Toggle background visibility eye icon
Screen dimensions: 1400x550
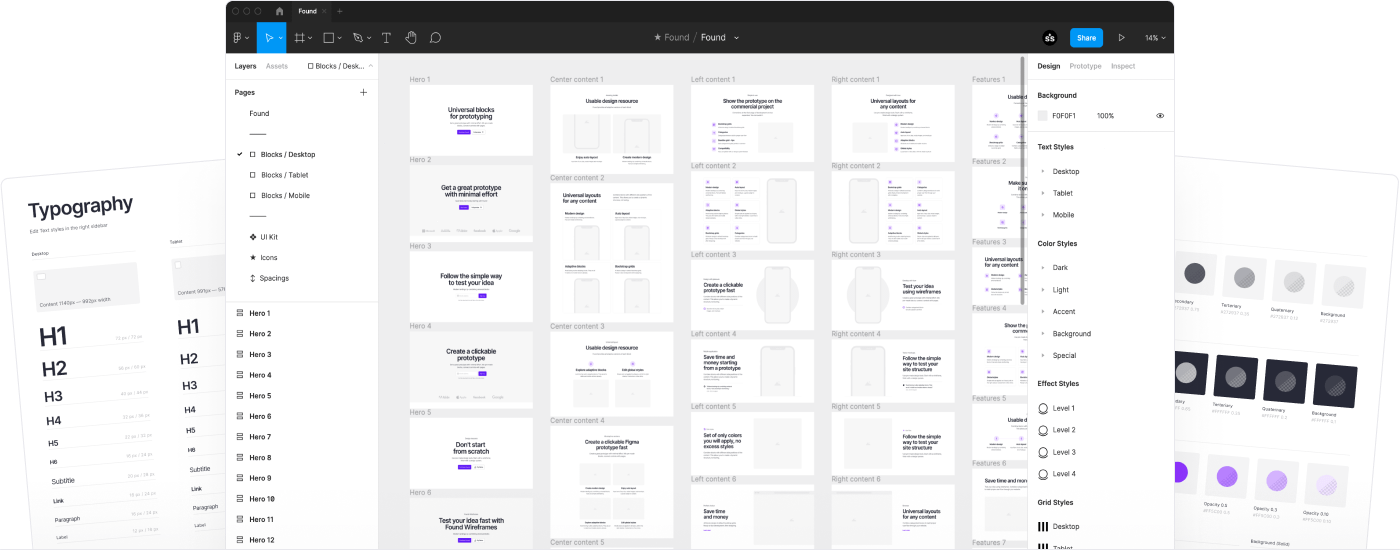tap(1160, 116)
